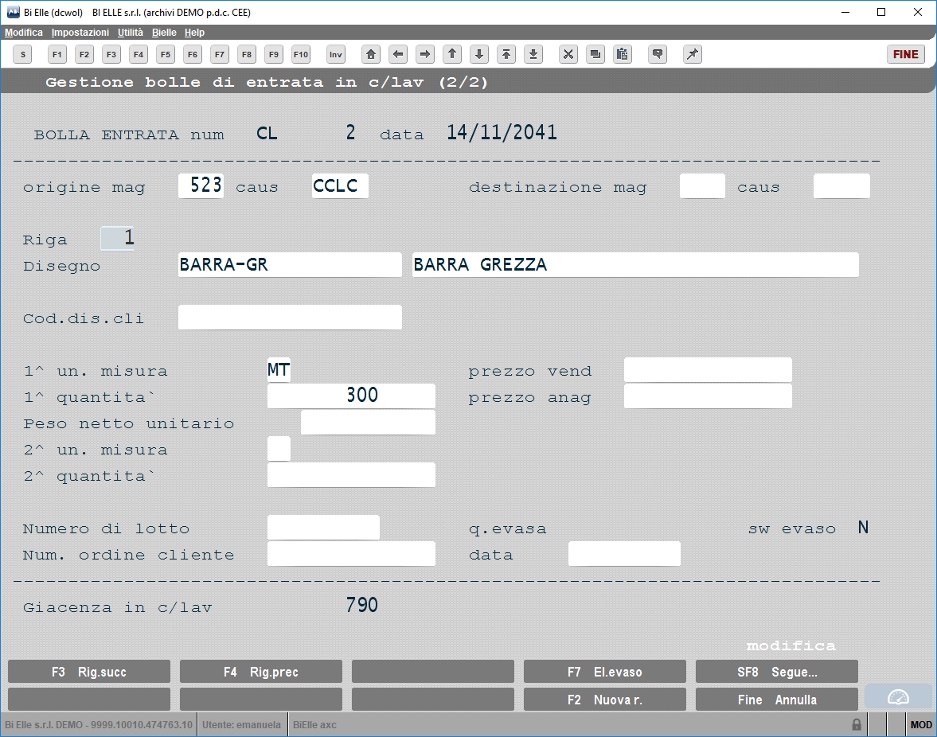Click the Home arrow icon in toolbar
Image resolution: width=937 pixels, height=737 pixels.
[x=371, y=54]
